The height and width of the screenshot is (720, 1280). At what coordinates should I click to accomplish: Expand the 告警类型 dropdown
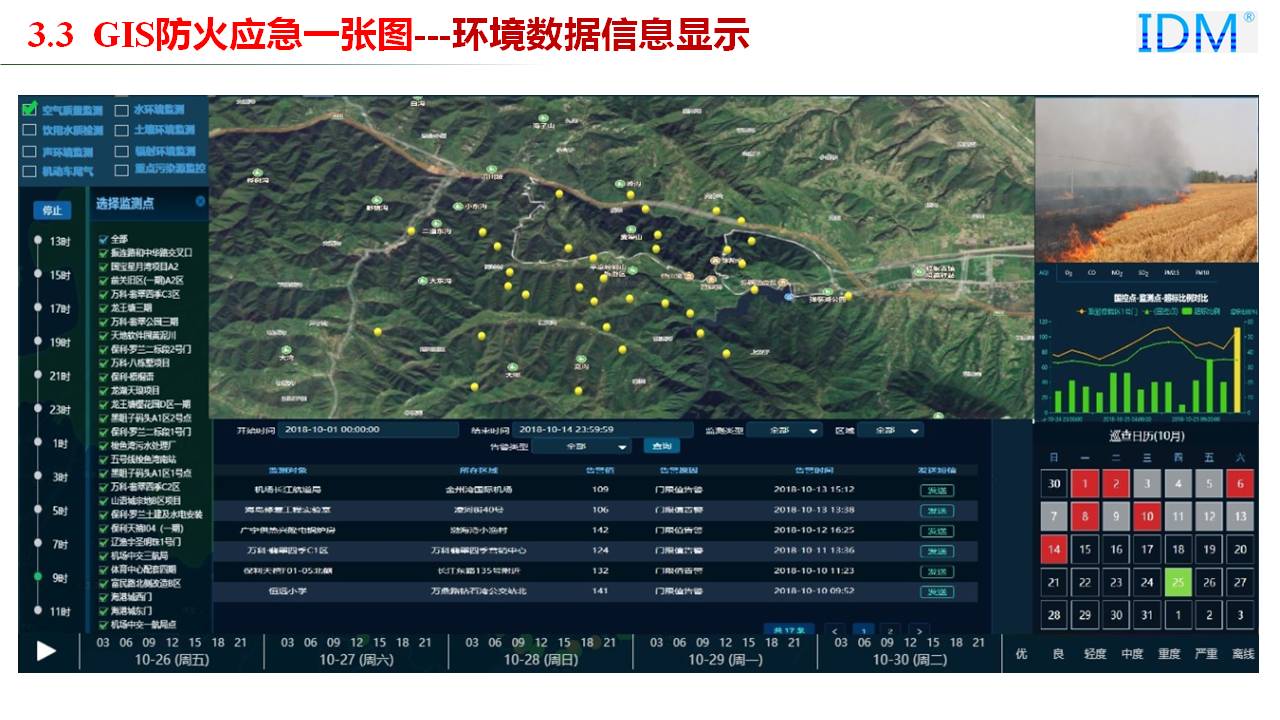pyautogui.click(x=582, y=447)
